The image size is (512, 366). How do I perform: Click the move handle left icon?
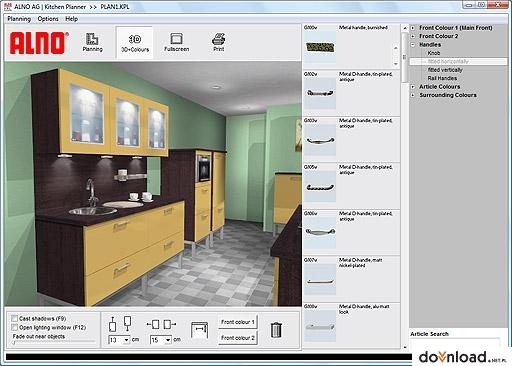pyautogui.click(x=153, y=324)
